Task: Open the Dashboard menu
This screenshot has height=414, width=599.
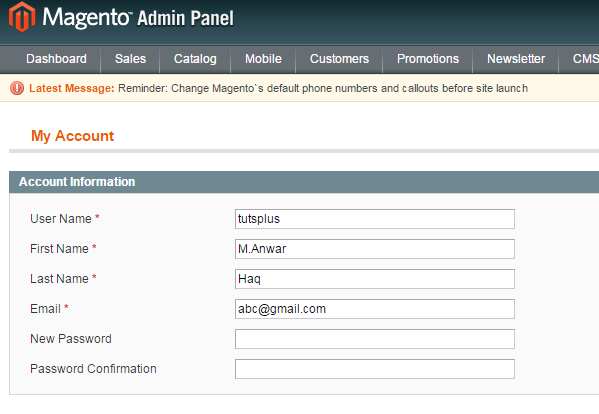Action: click(x=56, y=59)
